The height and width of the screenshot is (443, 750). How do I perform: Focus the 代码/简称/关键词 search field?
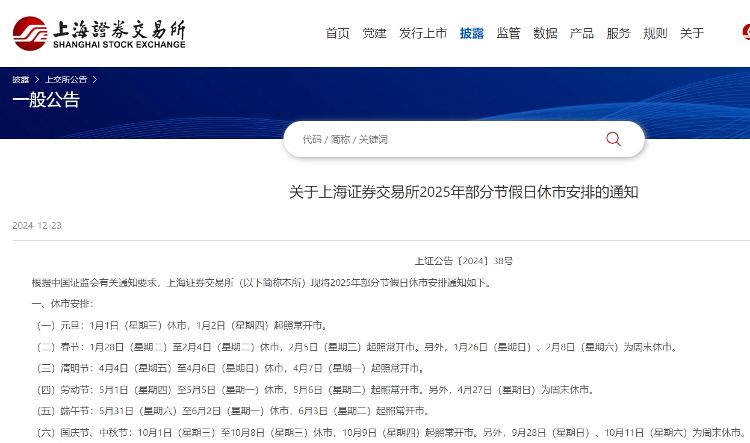[x=445, y=139]
